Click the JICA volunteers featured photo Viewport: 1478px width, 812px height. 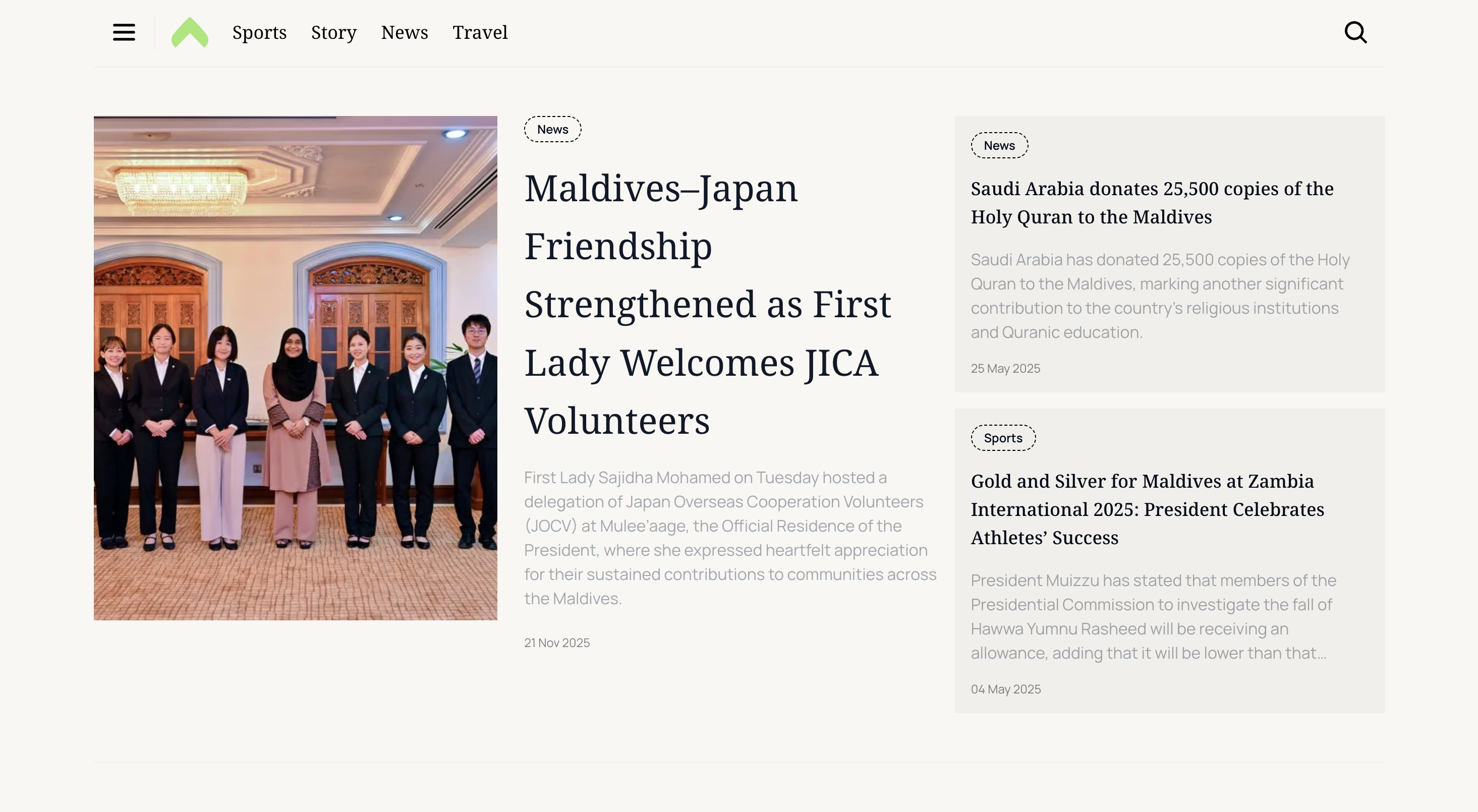(x=296, y=368)
